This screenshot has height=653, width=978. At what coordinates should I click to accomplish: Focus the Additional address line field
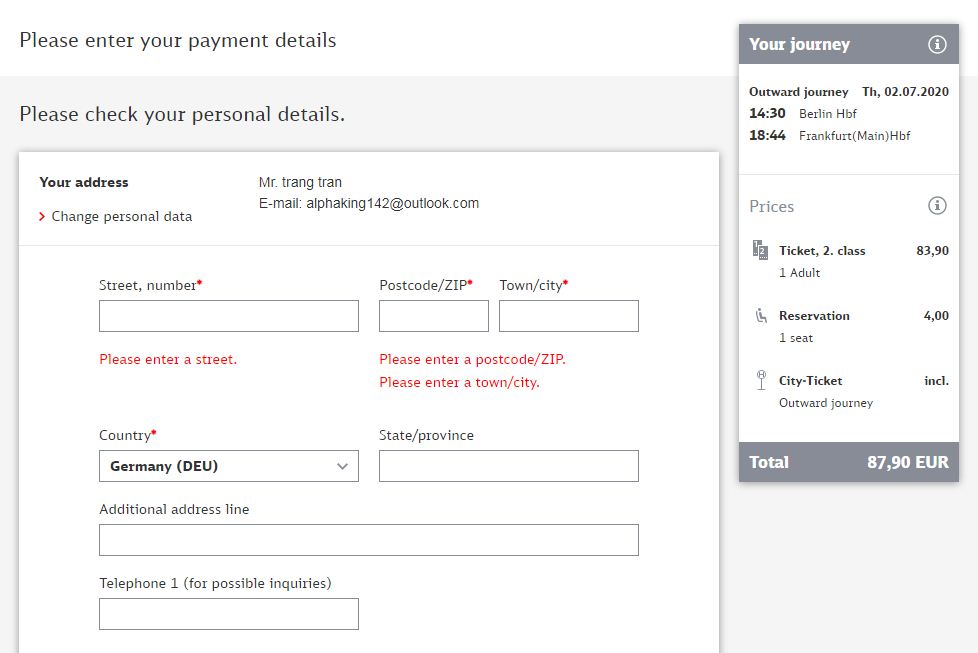tap(369, 540)
